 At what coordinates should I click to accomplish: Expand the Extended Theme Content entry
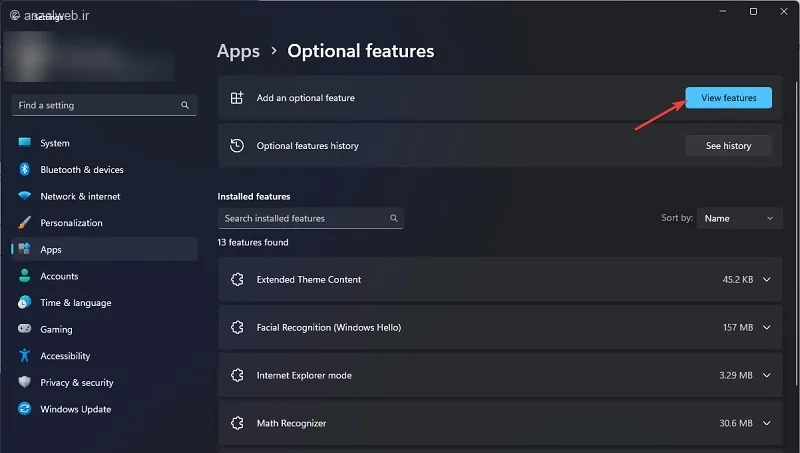click(766, 280)
